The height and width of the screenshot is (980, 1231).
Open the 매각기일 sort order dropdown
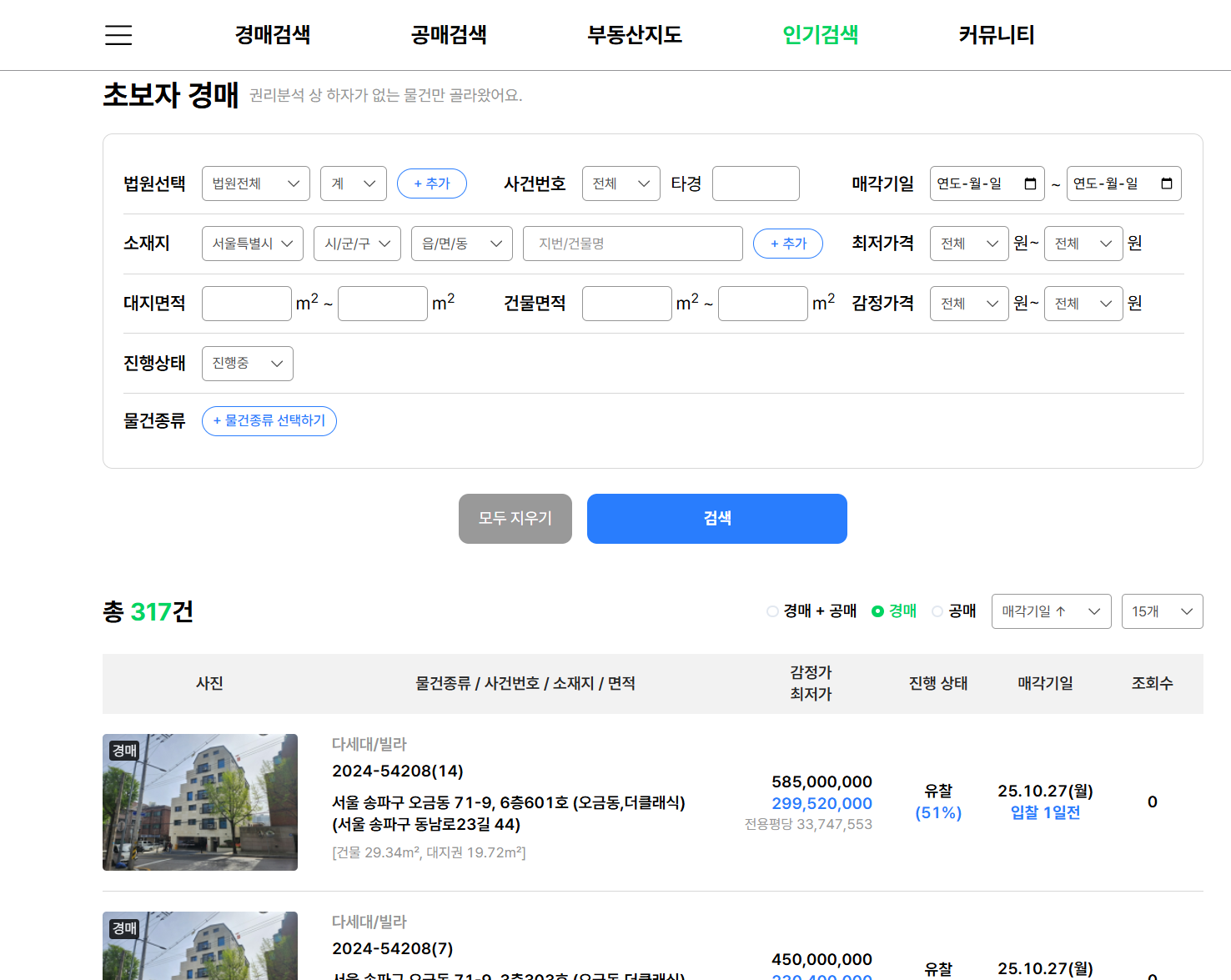pyautogui.click(x=1051, y=611)
